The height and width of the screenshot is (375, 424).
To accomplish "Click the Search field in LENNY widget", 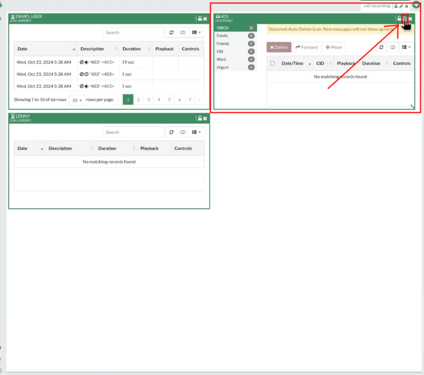I will pyautogui.click(x=133, y=132).
